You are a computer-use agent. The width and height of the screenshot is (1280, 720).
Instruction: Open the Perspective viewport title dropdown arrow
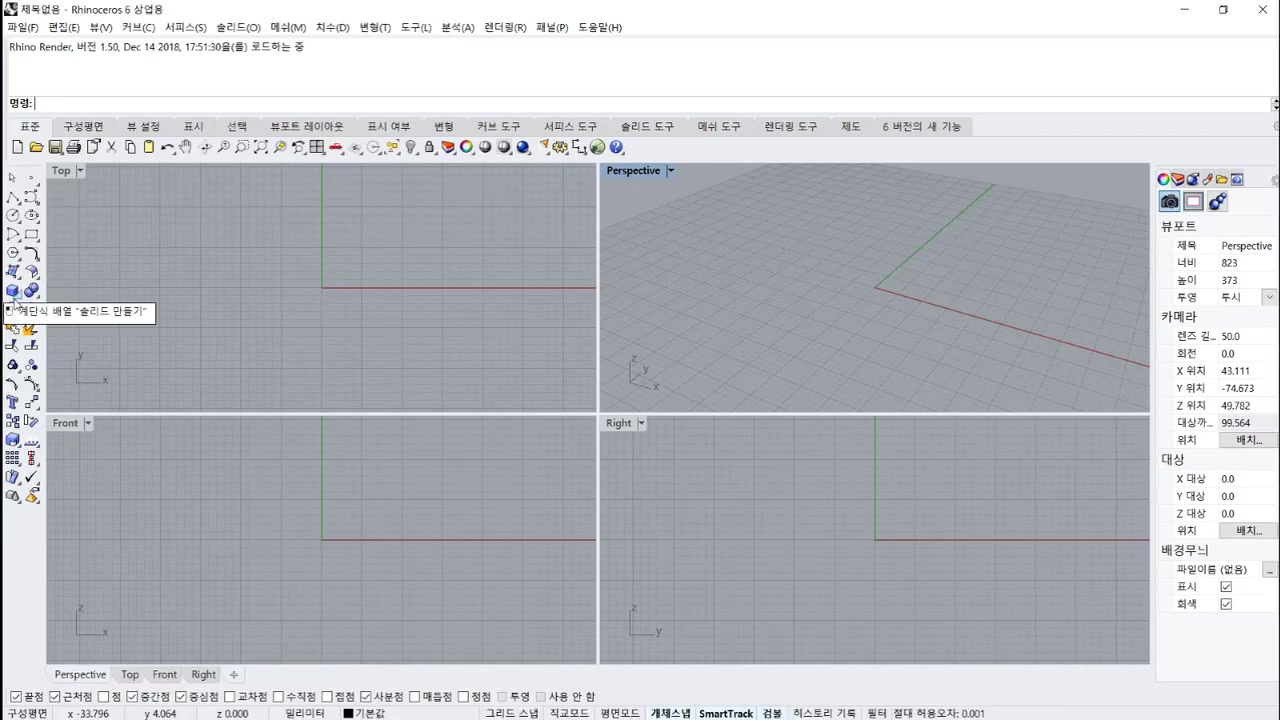click(x=670, y=171)
